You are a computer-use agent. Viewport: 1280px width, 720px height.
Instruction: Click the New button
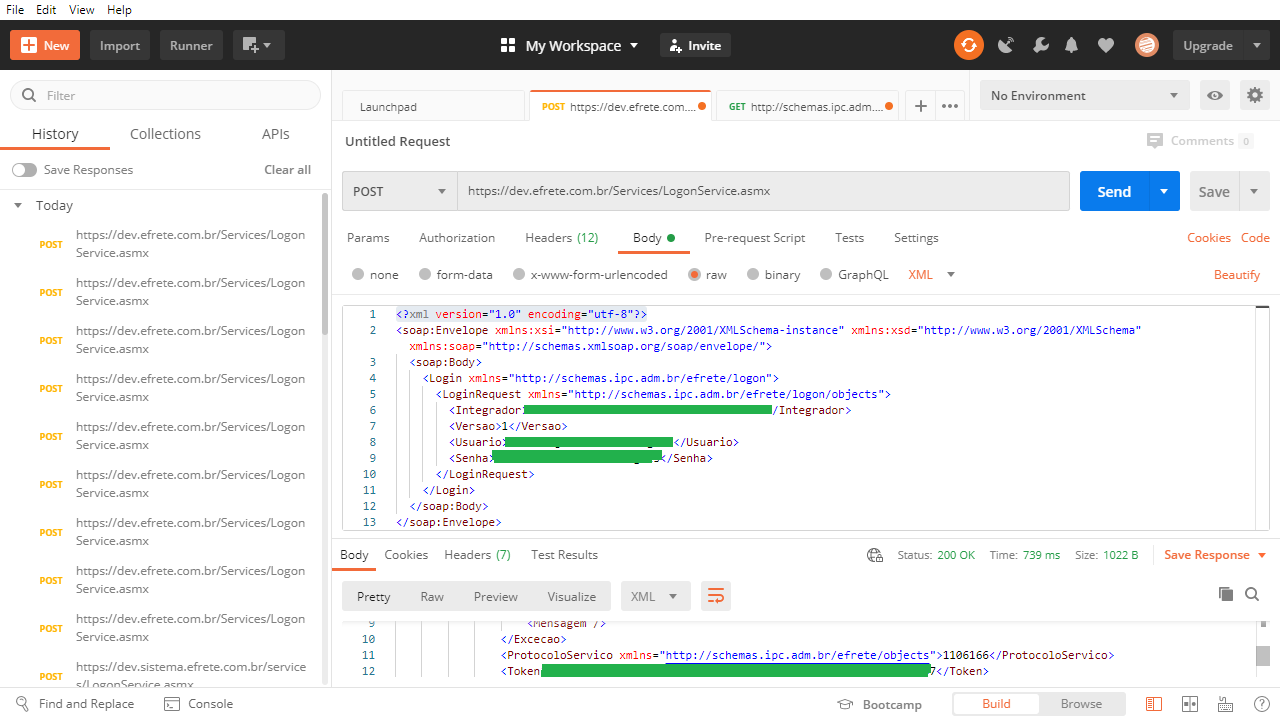tap(45, 45)
